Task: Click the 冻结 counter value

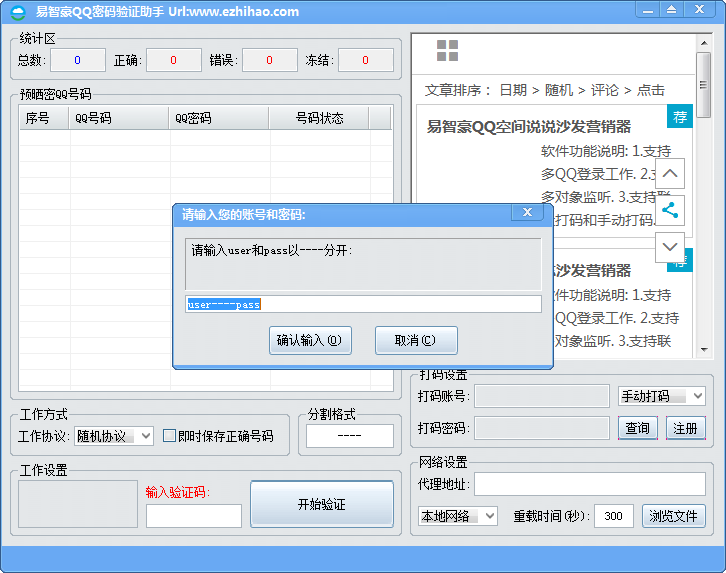Action: [366, 60]
